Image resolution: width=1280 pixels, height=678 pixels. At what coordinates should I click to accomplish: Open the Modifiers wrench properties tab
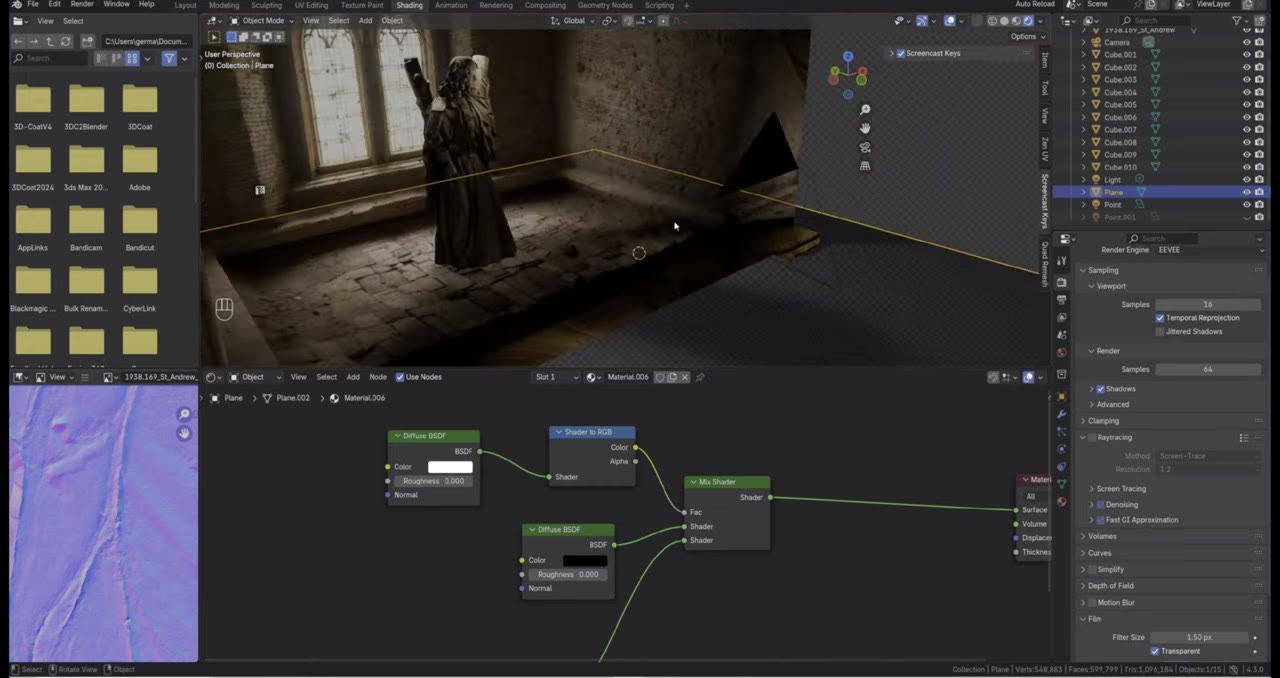[x=1062, y=413]
